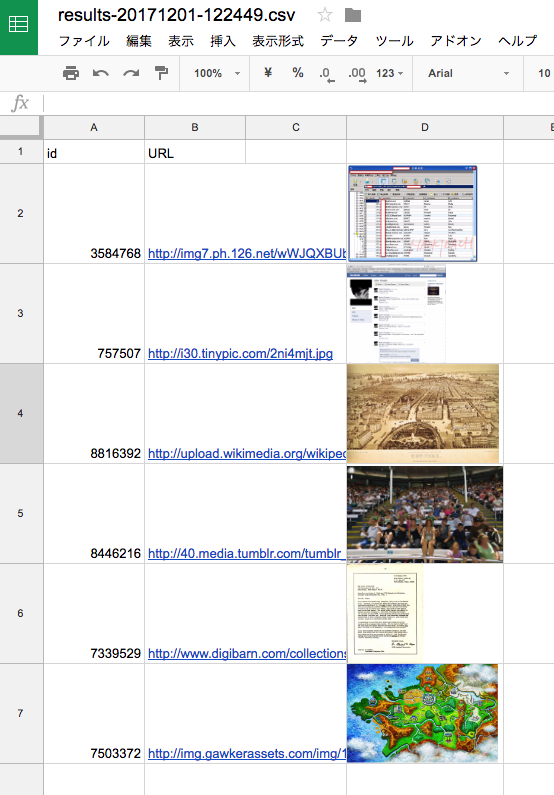Select the paint format tool
554x795 pixels.
(161, 74)
